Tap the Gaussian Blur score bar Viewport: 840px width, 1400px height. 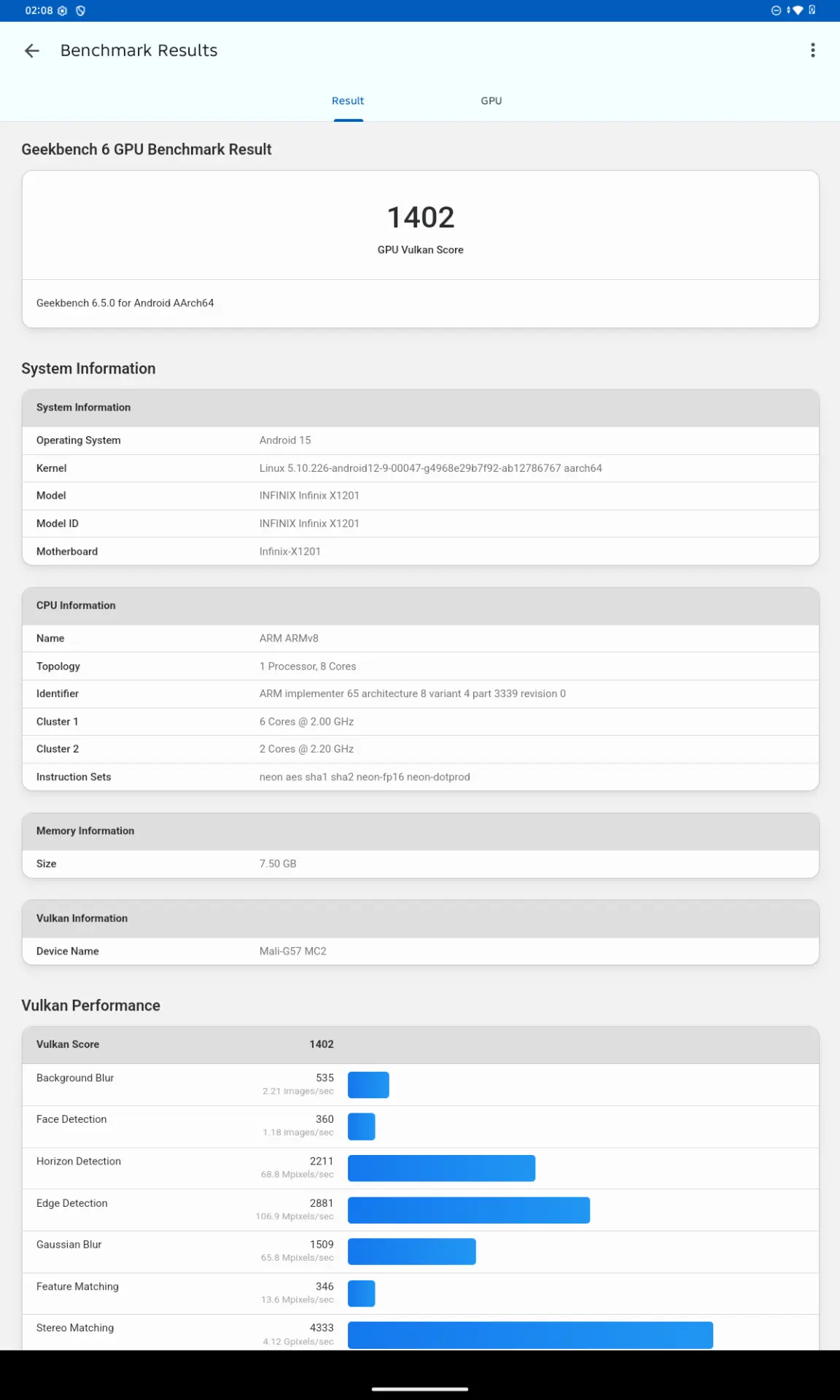click(x=411, y=1252)
